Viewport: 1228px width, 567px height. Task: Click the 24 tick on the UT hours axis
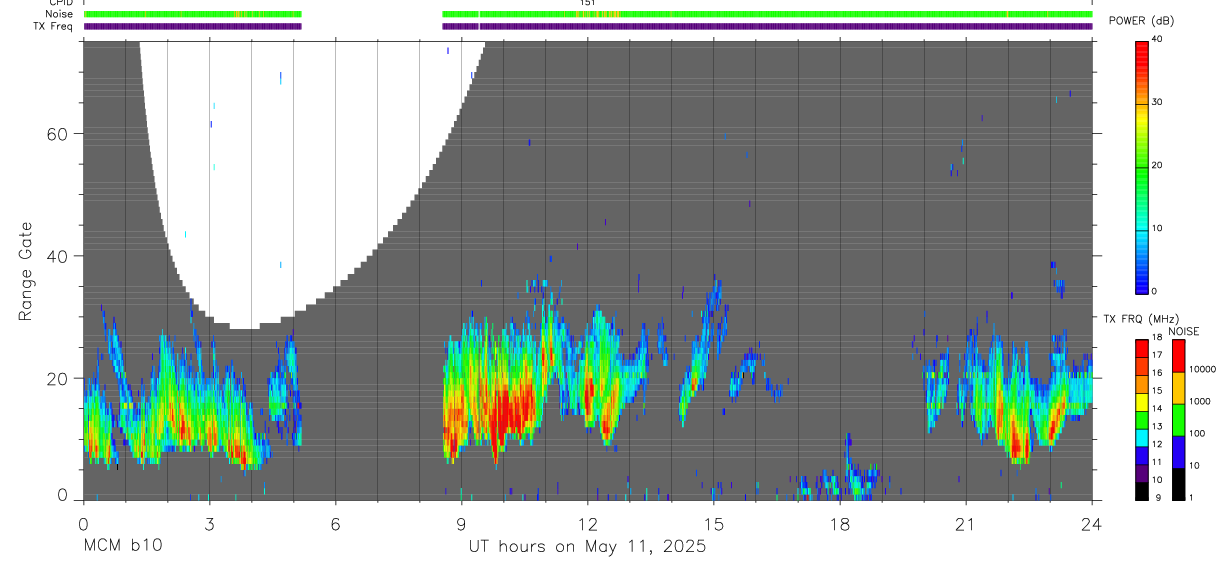(1091, 522)
